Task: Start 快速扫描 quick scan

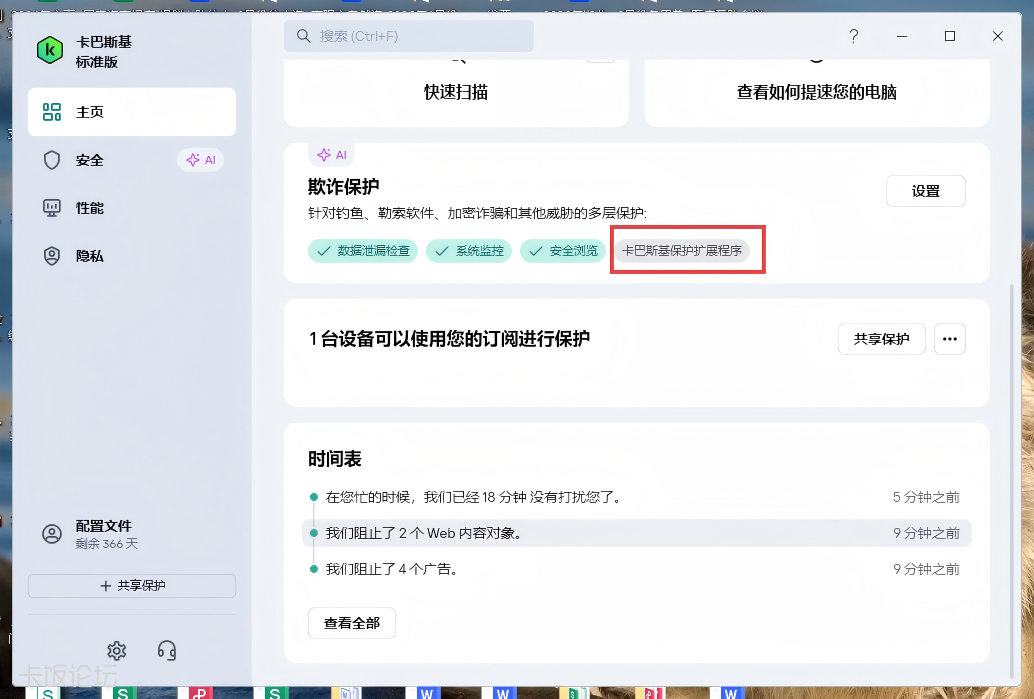Action: pos(456,92)
